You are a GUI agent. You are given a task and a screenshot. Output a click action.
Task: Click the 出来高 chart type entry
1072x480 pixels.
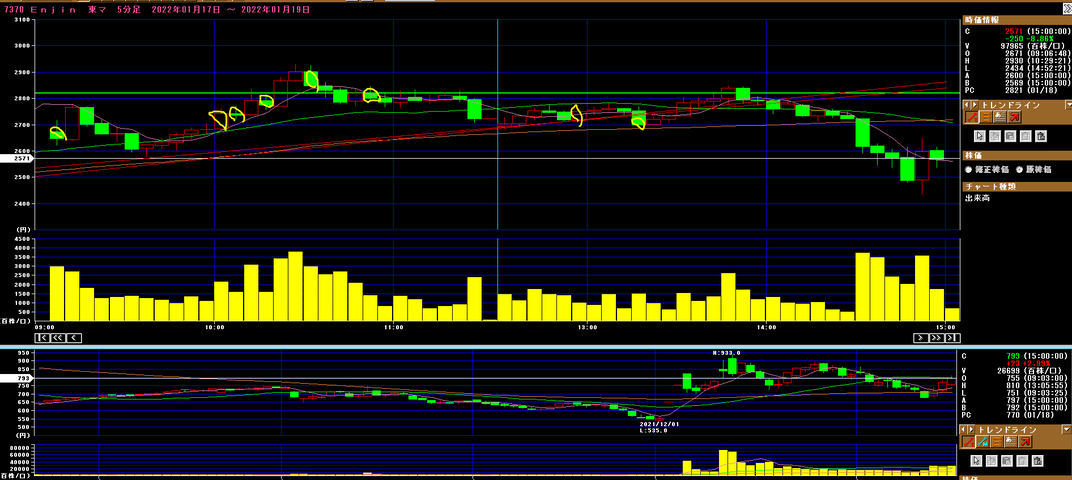[x=978, y=198]
